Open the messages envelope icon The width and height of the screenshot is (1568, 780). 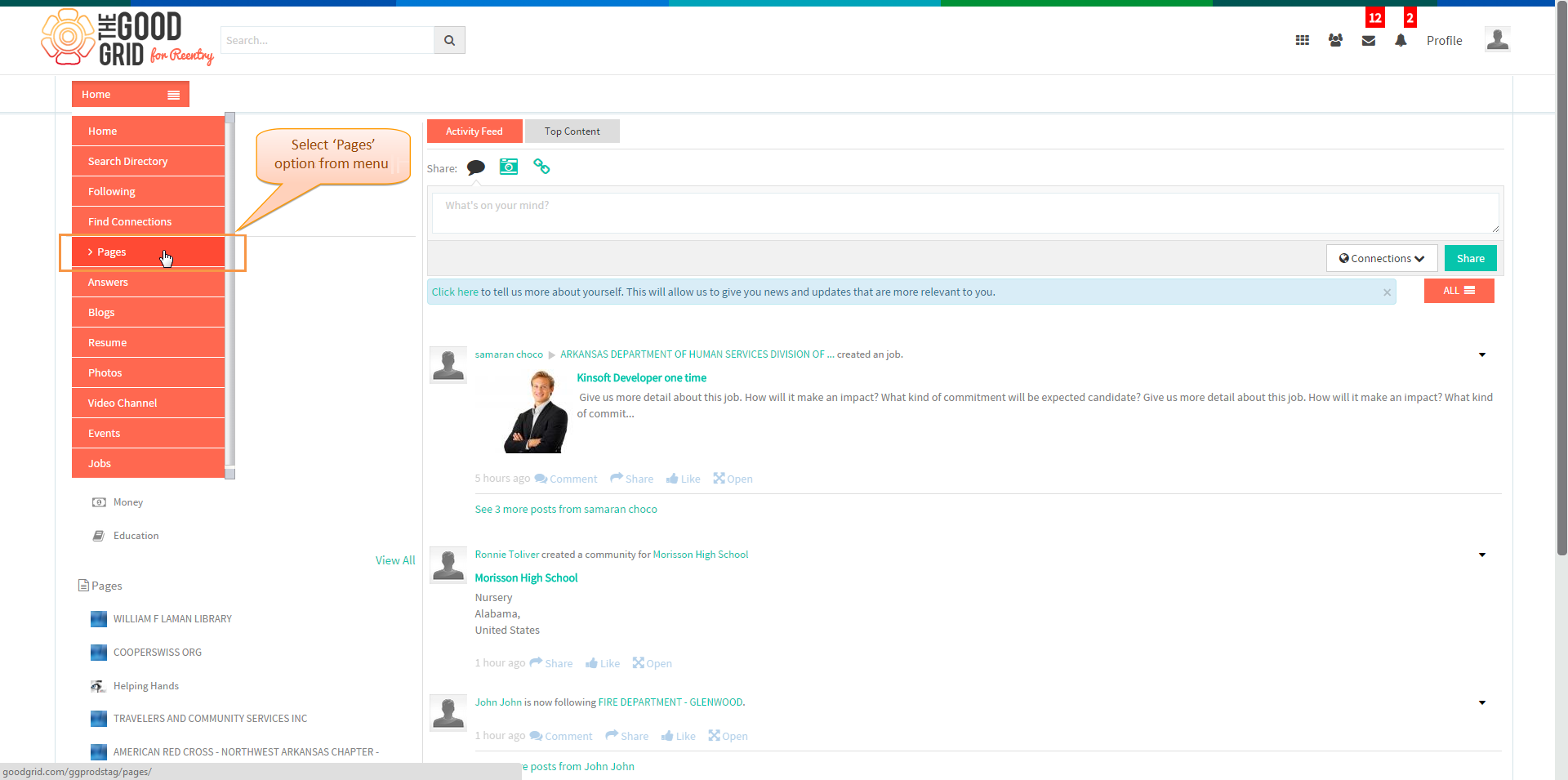click(x=1369, y=41)
